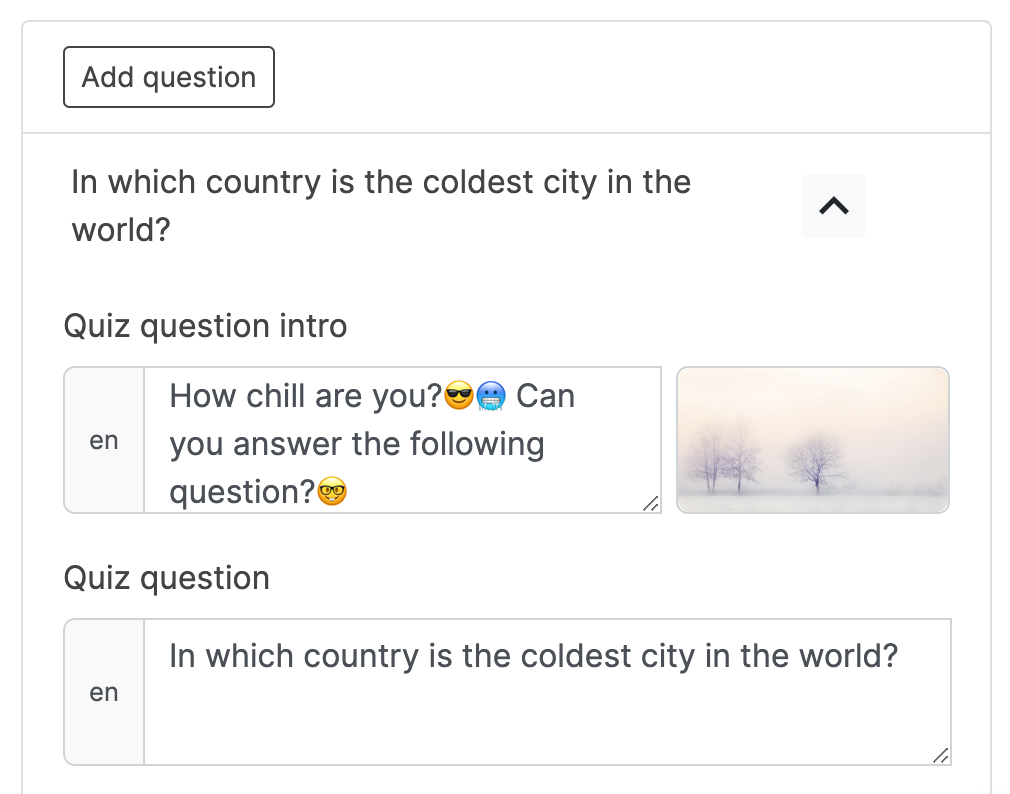Image resolution: width=1010 pixels, height=794 pixels.
Task: Open the winter landscape image thumbnail
Action: (812, 439)
